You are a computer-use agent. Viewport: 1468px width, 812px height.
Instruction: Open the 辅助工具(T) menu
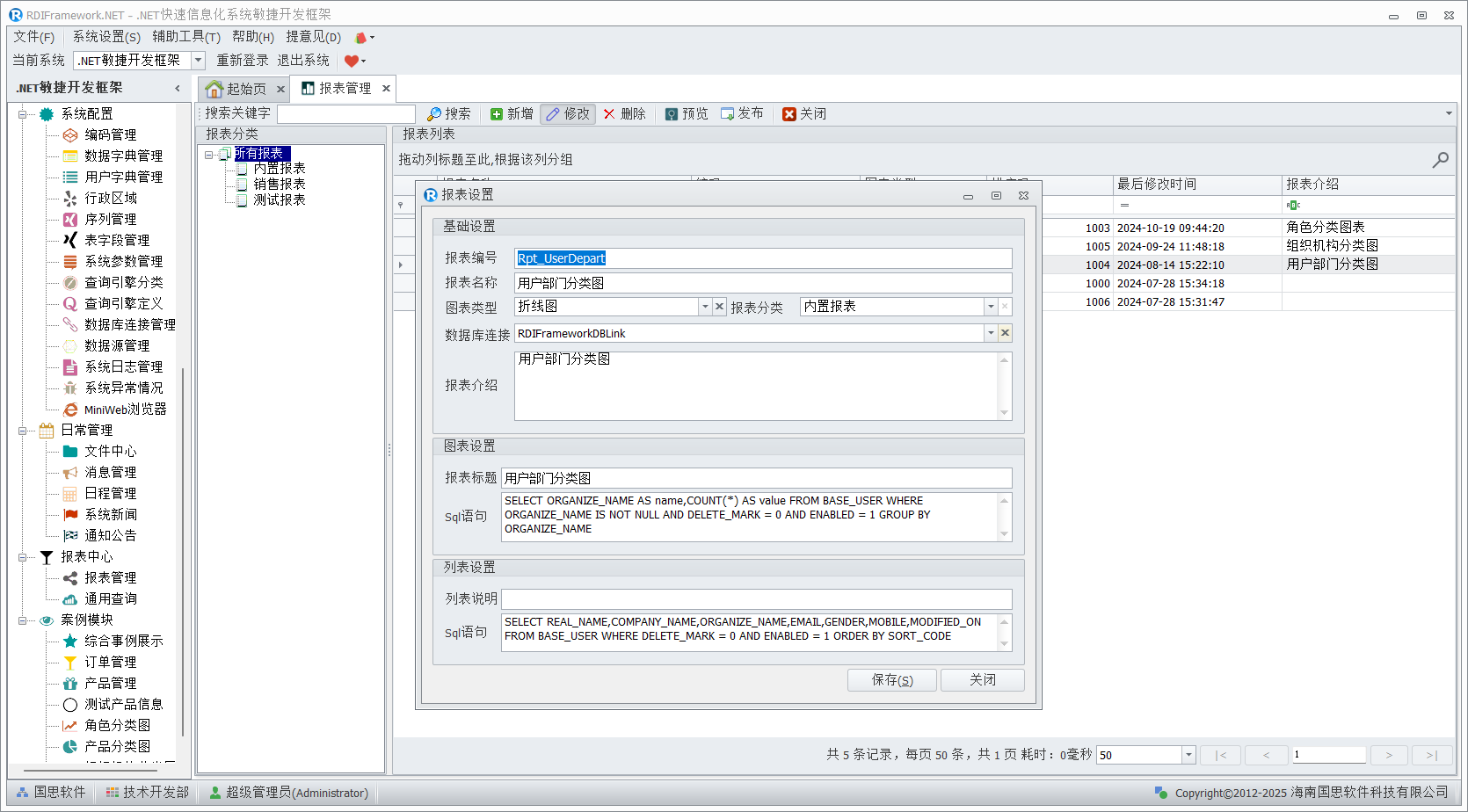coord(185,37)
